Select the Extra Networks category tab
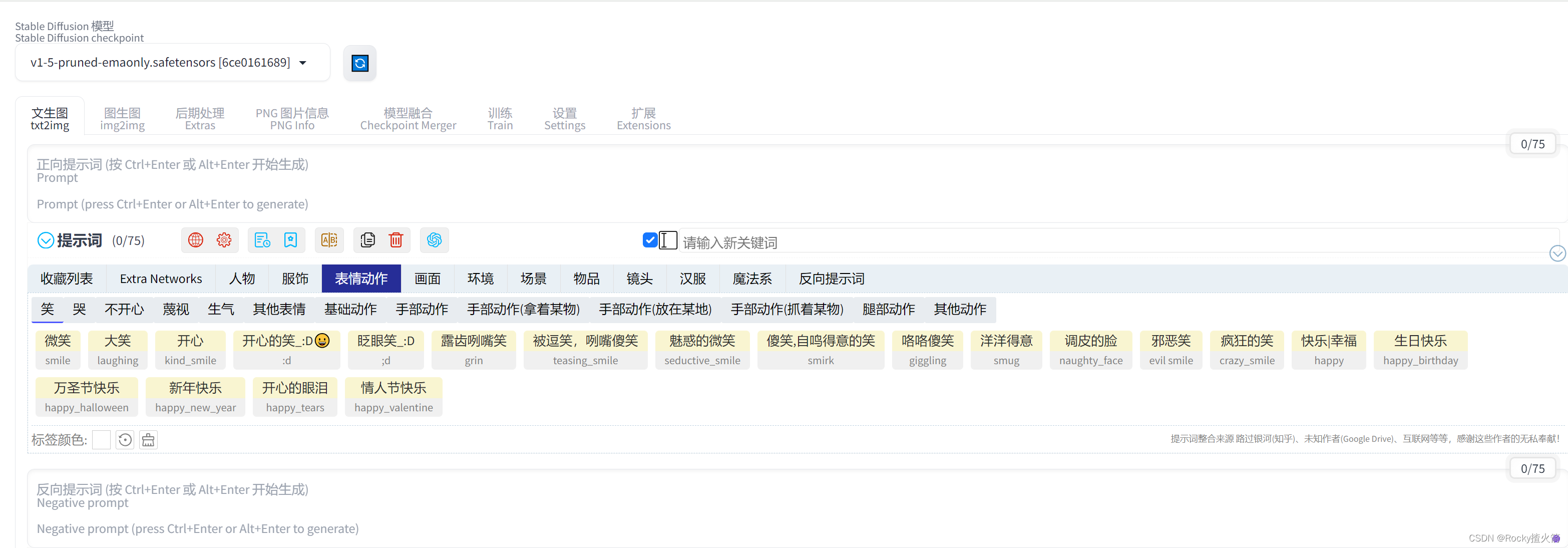 pyautogui.click(x=161, y=279)
